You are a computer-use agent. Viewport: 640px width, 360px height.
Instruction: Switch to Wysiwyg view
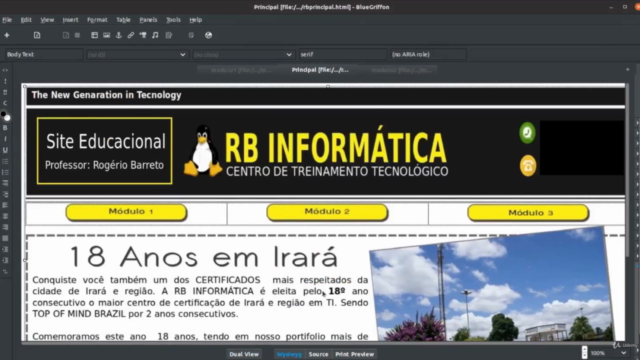(x=289, y=354)
